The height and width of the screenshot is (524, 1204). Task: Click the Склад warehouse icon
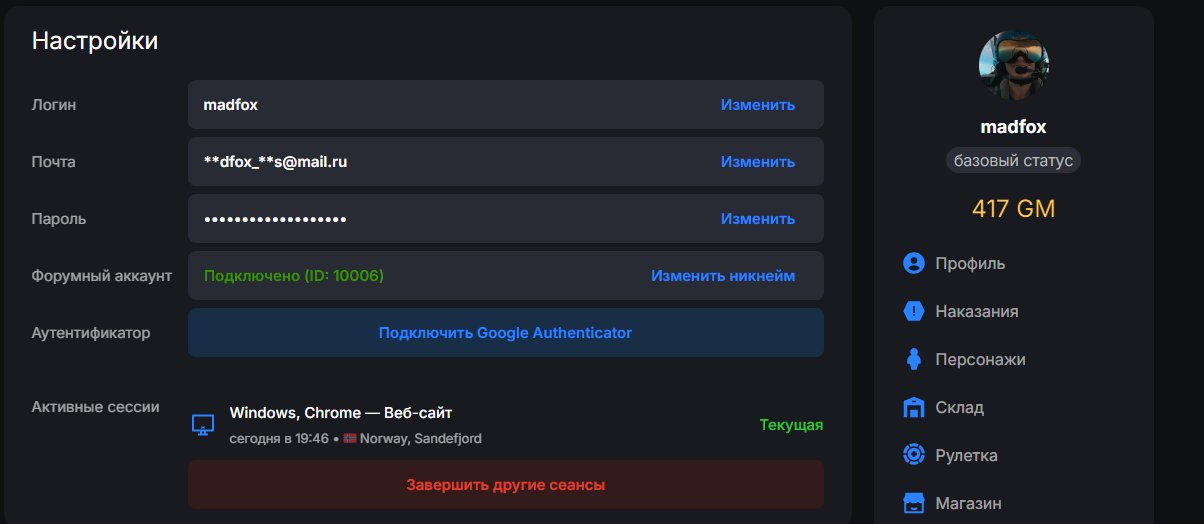pos(913,407)
